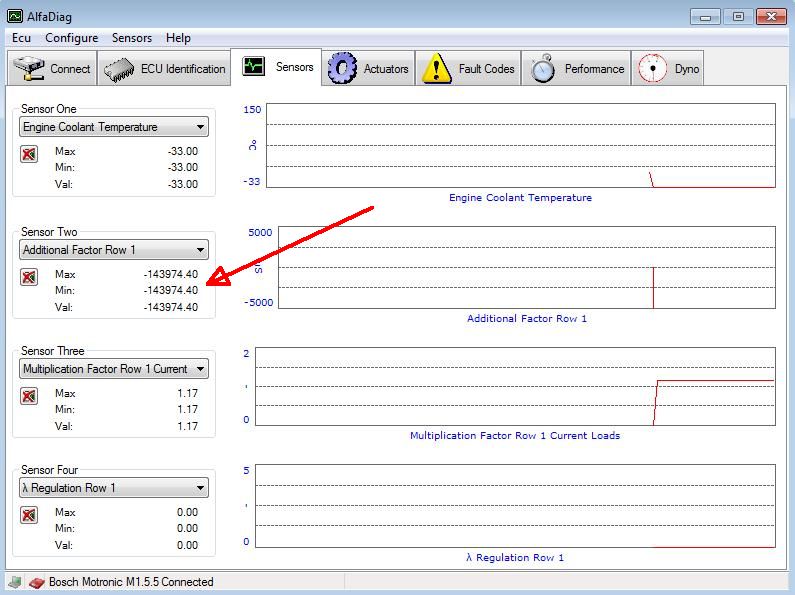
Task: Open the Configure menu
Action: click(71, 38)
